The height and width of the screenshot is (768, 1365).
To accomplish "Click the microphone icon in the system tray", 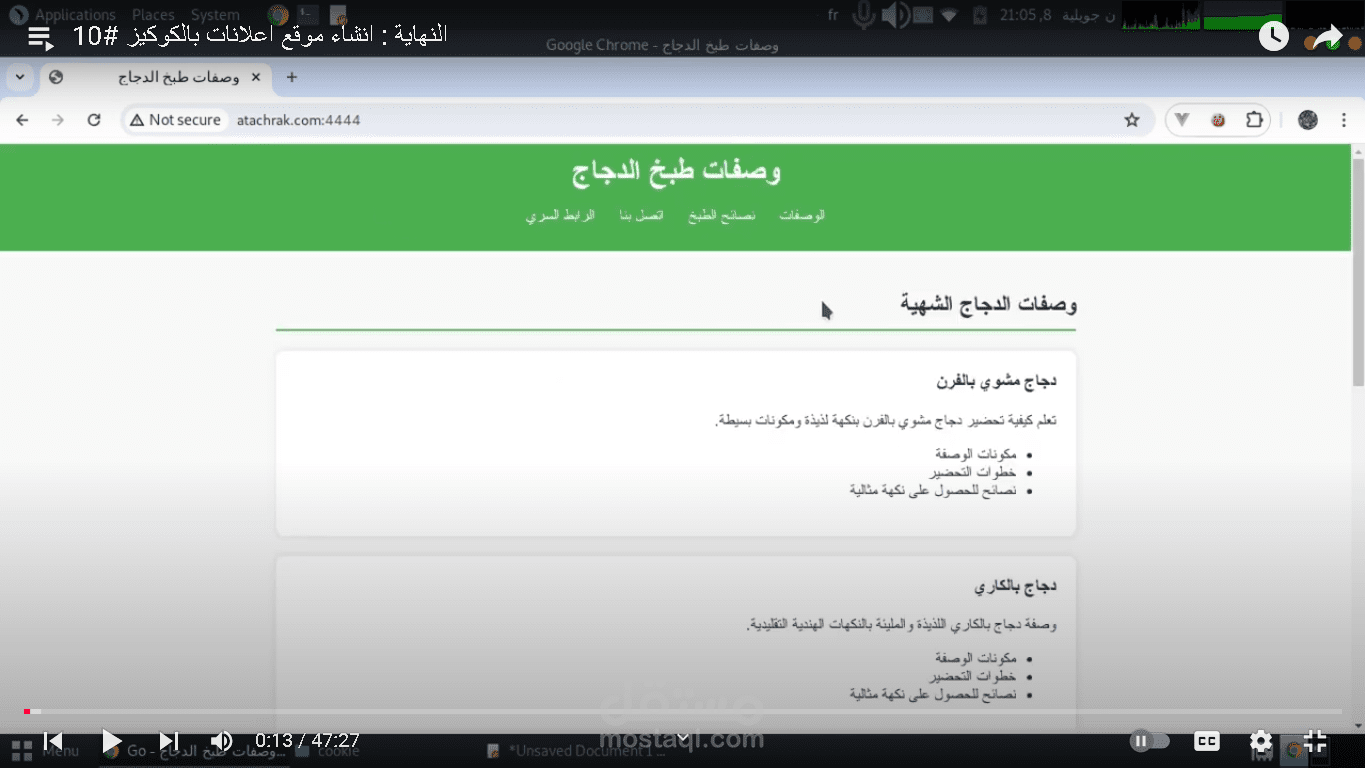I will [863, 15].
